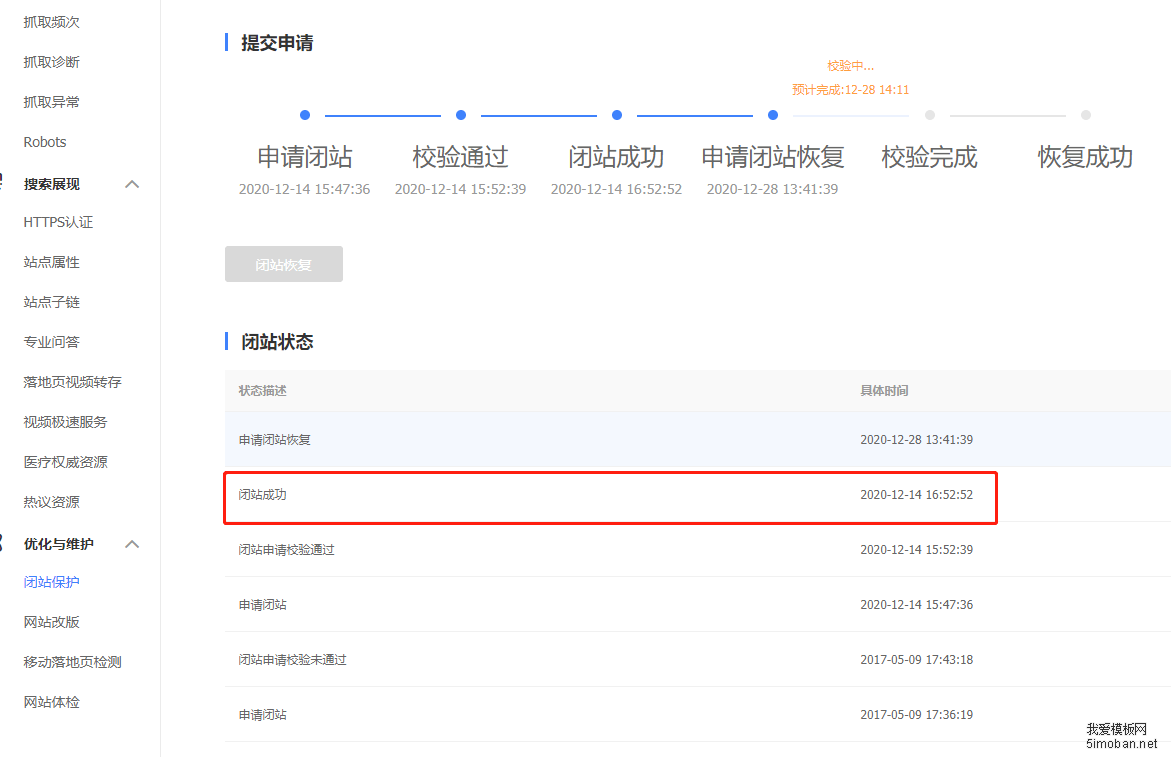Open 抓取频次 in sidebar
Image resolution: width=1171 pixels, height=757 pixels.
(x=51, y=22)
